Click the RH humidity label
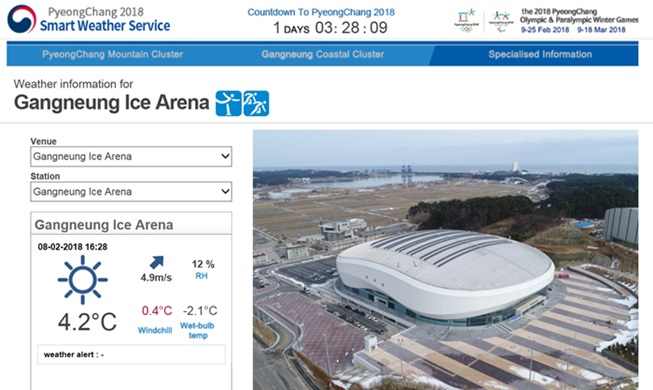This screenshot has height=390, width=653. click(x=202, y=276)
